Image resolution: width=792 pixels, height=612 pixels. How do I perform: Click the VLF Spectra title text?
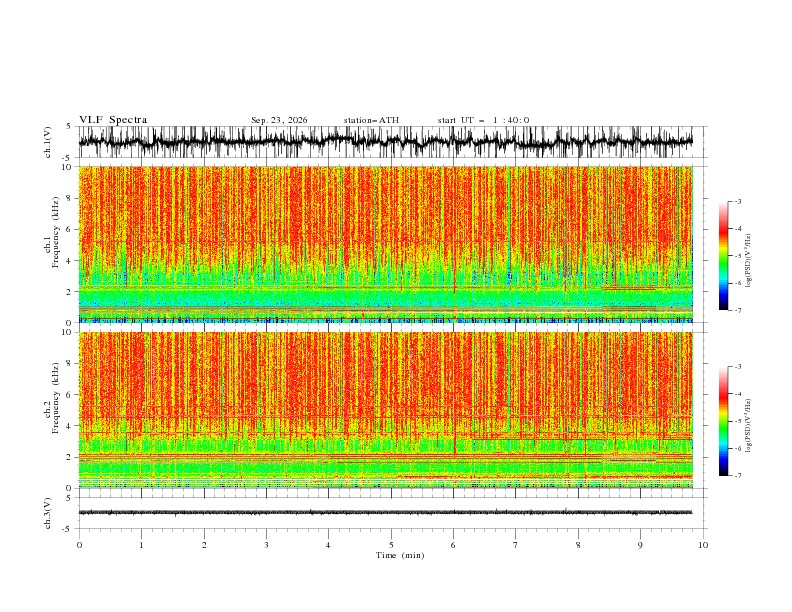coord(113,120)
